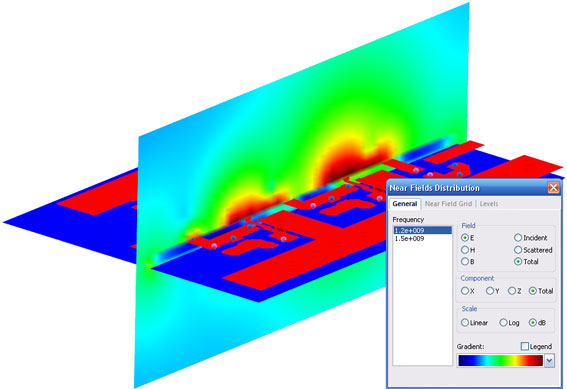Close the Near Fields Distribution dialog
Screen dimensions: 567x389
pyautogui.click(x=553, y=188)
